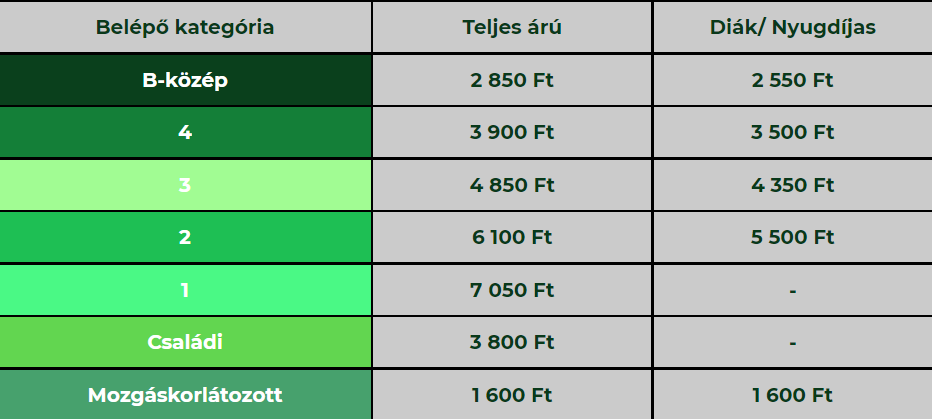Select the bright green category 1 cell
This screenshot has width=932, height=419.
185,290
